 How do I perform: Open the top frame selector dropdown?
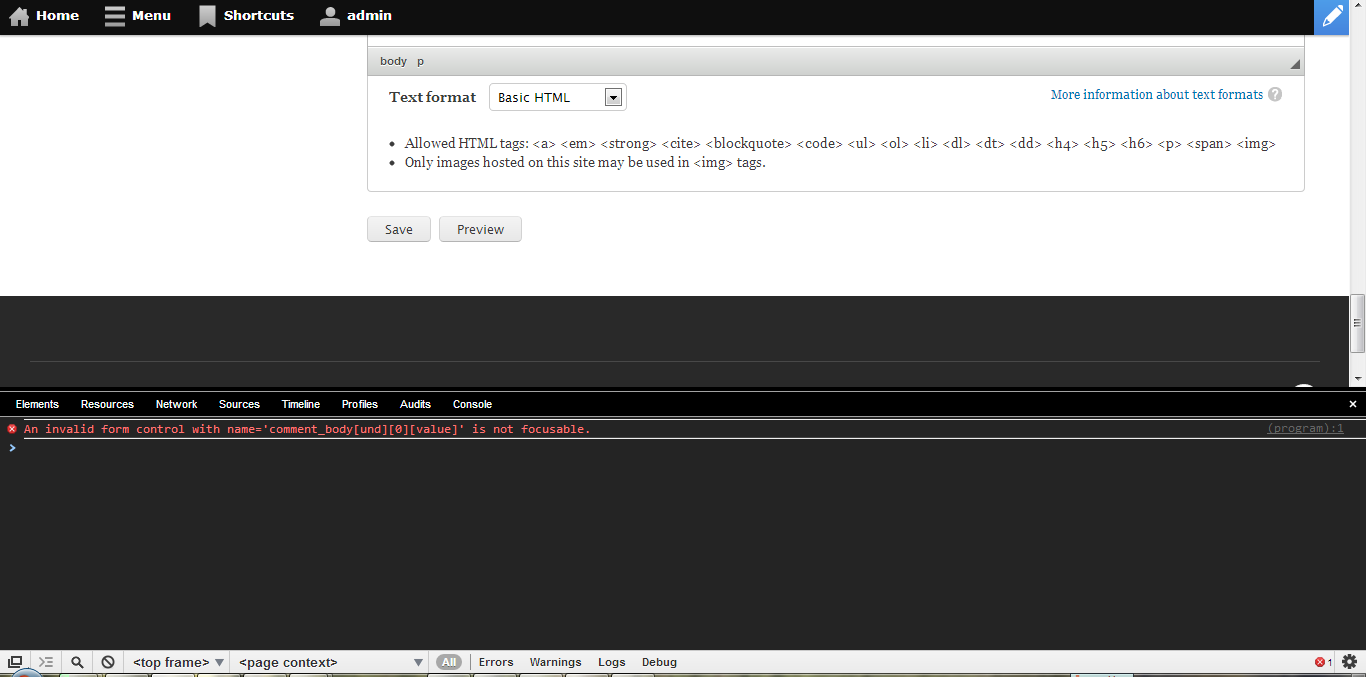click(x=177, y=662)
